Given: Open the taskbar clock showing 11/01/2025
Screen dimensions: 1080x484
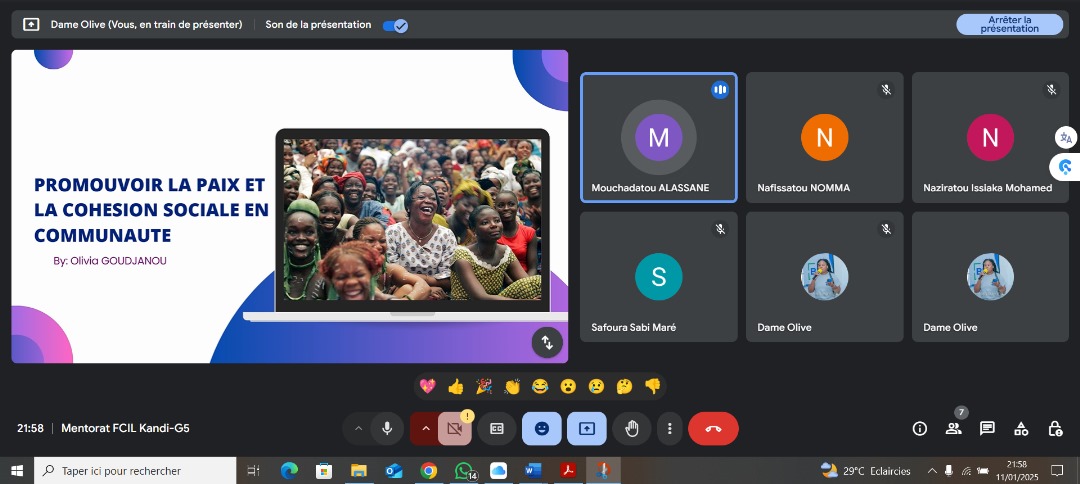Looking at the screenshot, I should click(1017, 471).
